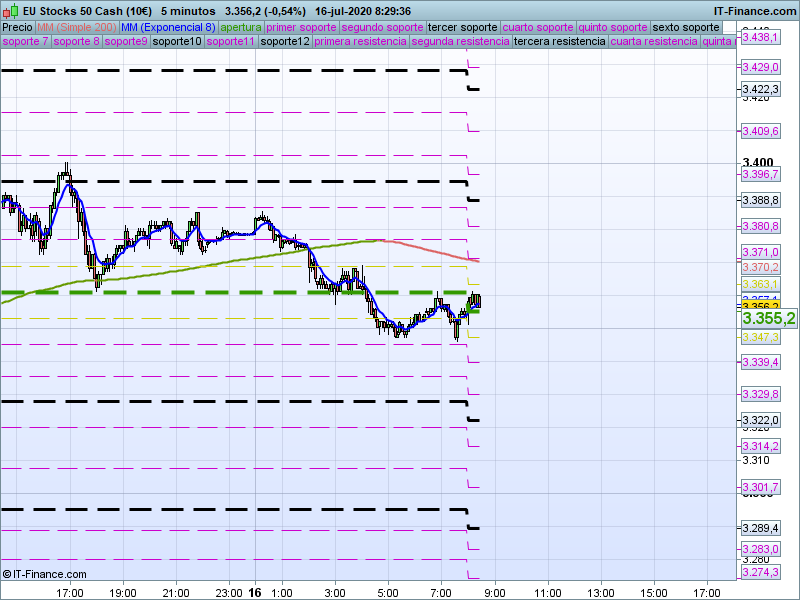Screen dimensions: 800x600
Task: Click the green current price label 3.355,2
Action: (768, 318)
